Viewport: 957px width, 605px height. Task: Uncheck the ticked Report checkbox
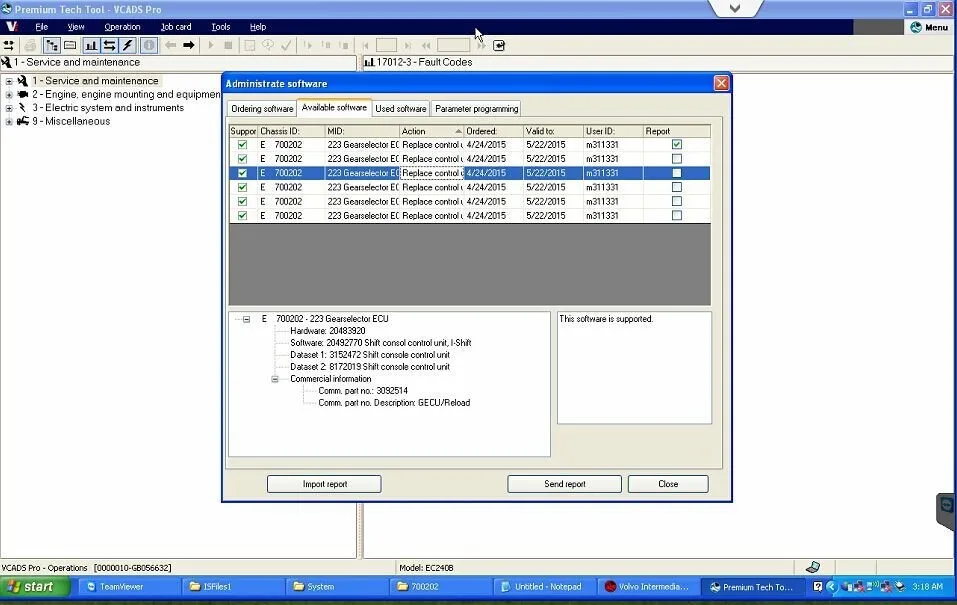click(676, 145)
